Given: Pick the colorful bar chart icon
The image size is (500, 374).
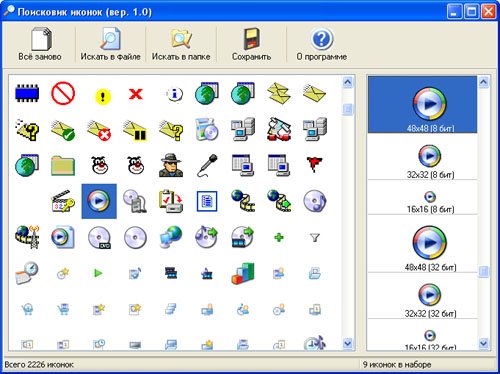Looking at the screenshot, I should (x=243, y=273).
